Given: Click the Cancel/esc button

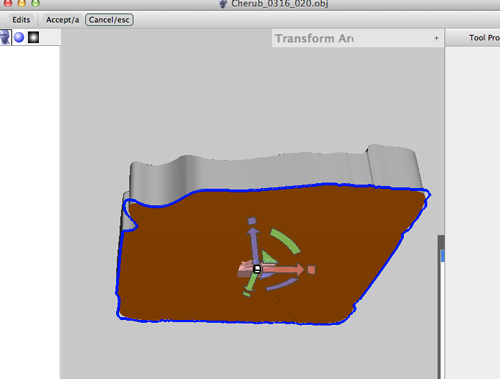Looking at the screenshot, I should (x=109, y=20).
